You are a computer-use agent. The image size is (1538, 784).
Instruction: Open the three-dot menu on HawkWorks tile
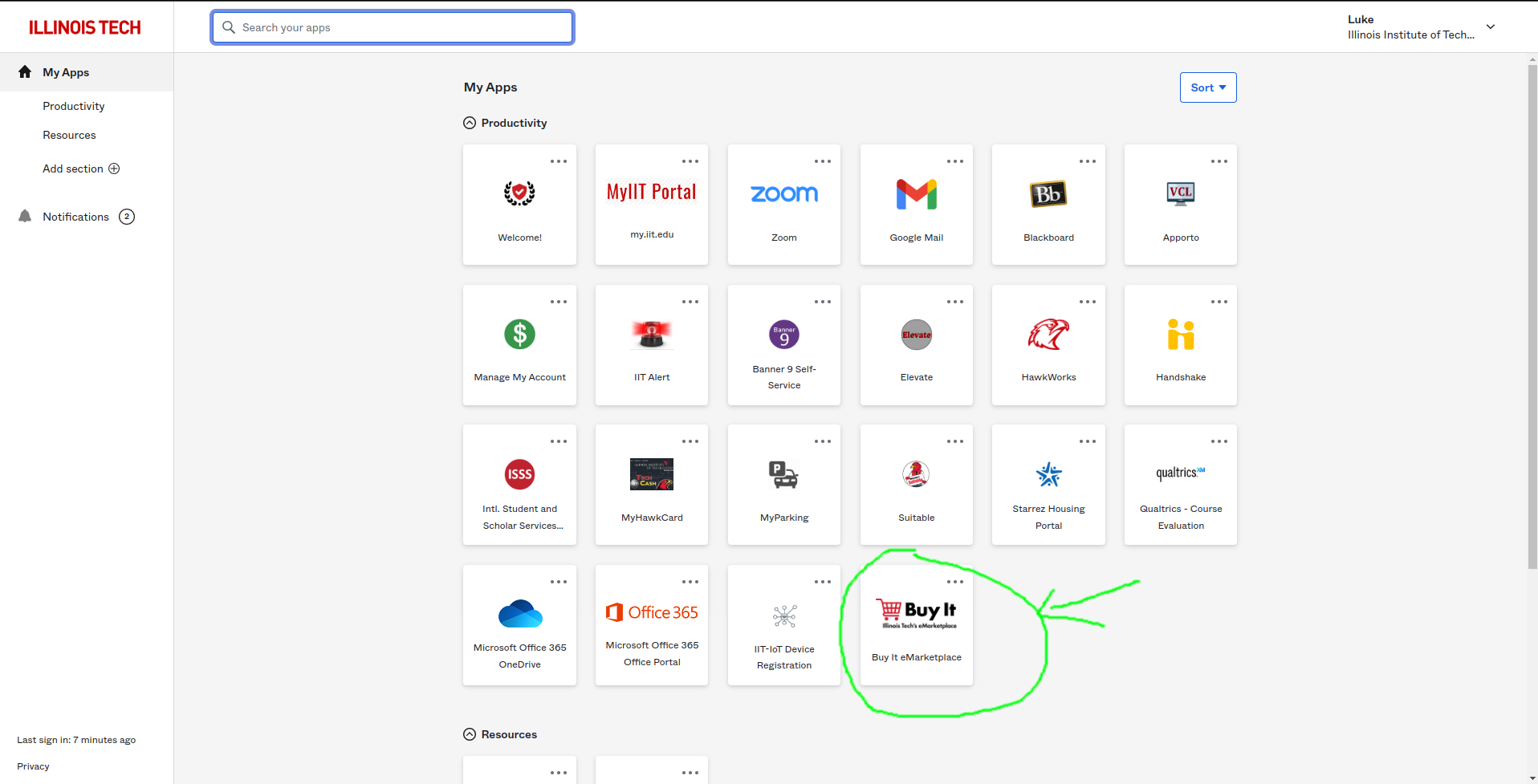[x=1088, y=302]
